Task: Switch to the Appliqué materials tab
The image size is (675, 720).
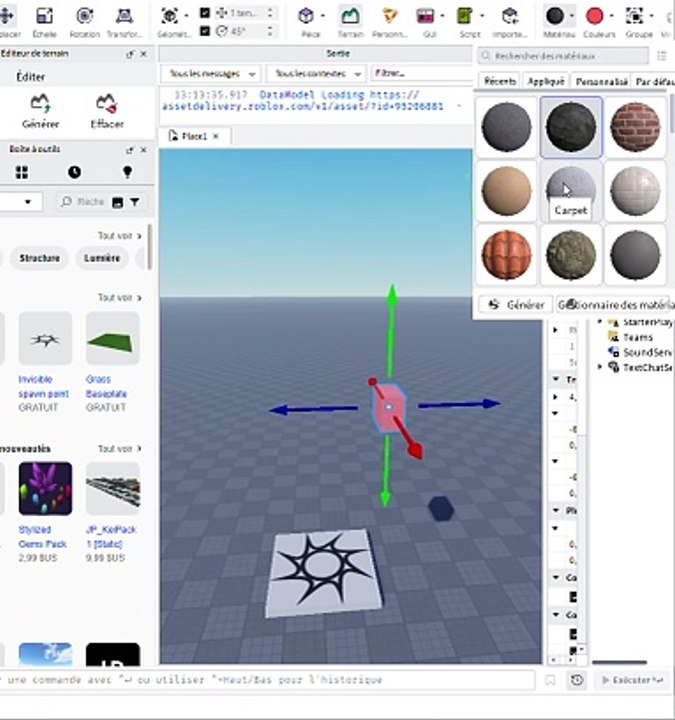Action: [546, 81]
